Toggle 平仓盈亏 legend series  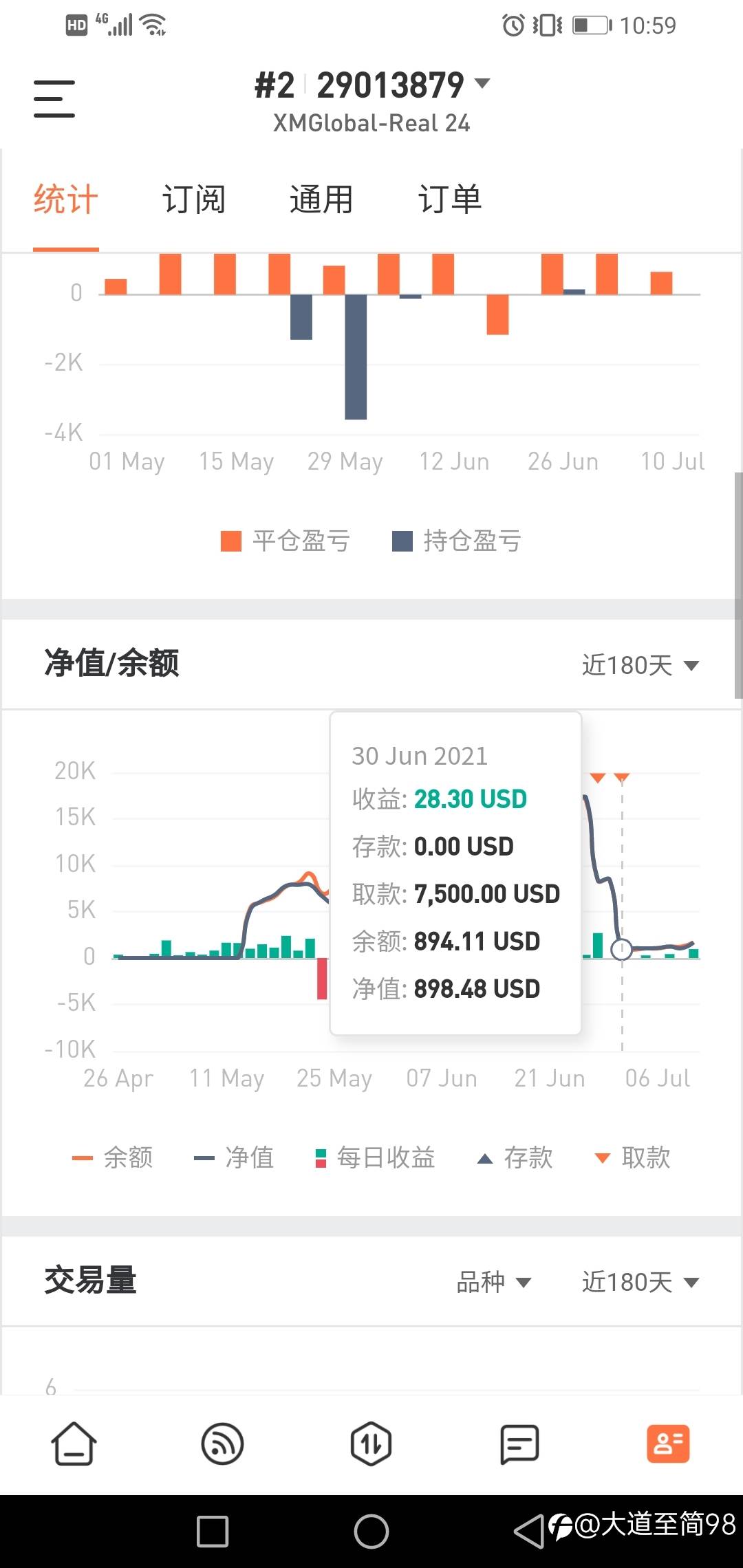[x=286, y=541]
